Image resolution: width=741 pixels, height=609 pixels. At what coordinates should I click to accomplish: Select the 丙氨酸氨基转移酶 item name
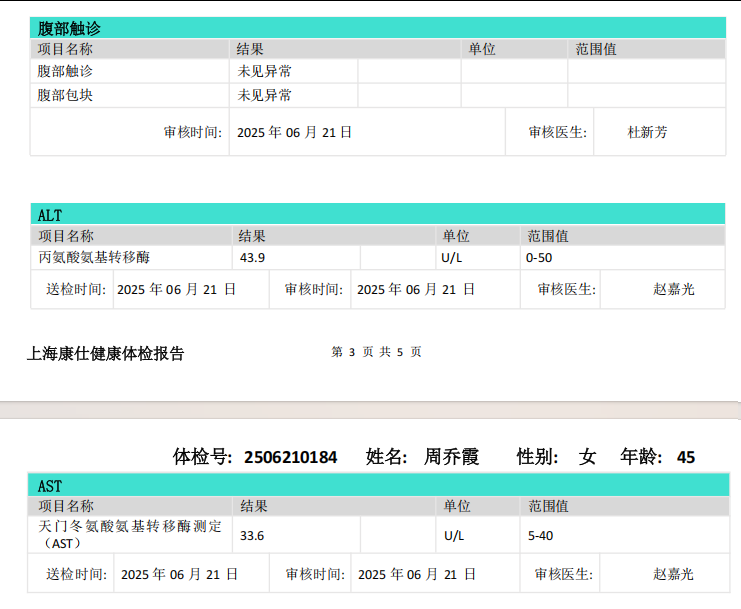click(x=94, y=258)
